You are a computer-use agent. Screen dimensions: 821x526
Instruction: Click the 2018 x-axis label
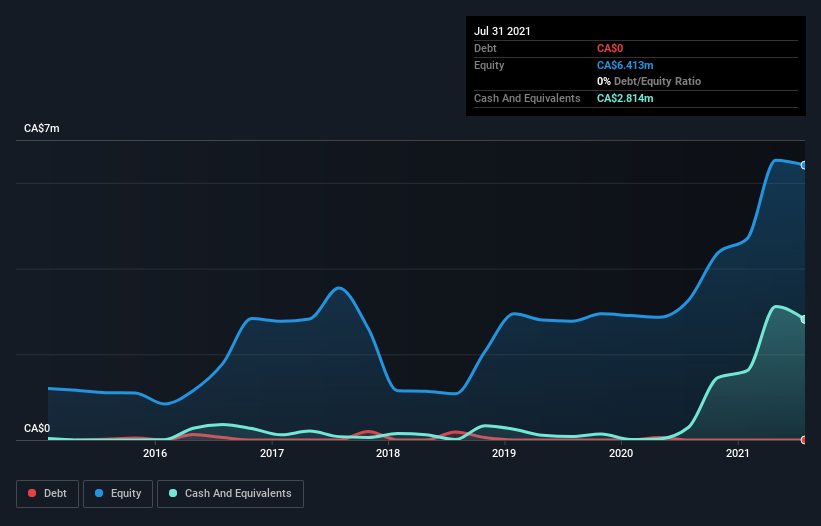(x=388, y=453)
